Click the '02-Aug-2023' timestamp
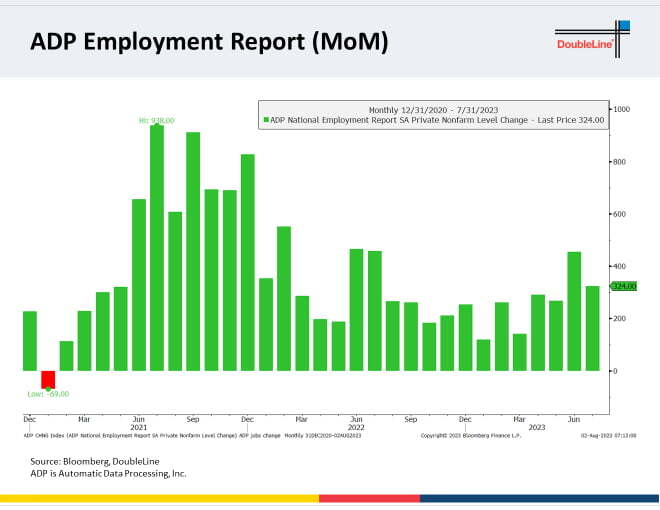 [x=608, y=436]
